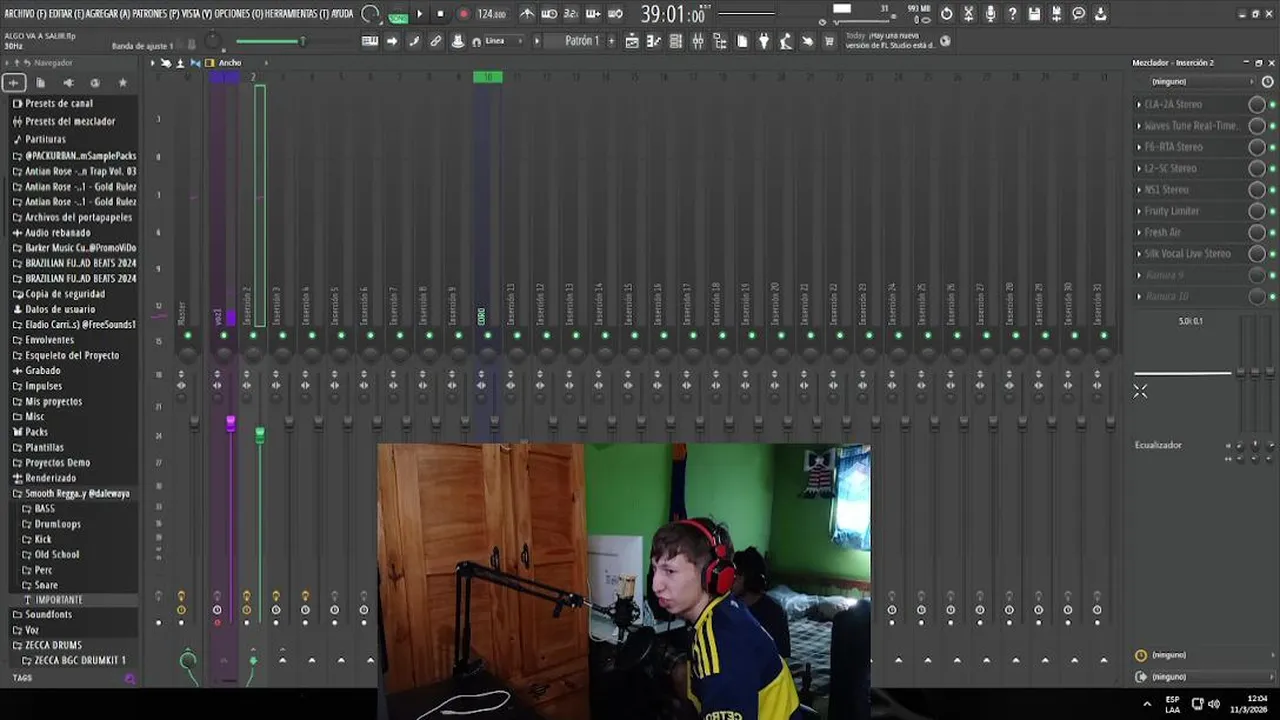Image resolution: width=1280 pixels, height=720 pixels.
Task: Open the mixer view toolbar icon
Action: pos(698,41)
